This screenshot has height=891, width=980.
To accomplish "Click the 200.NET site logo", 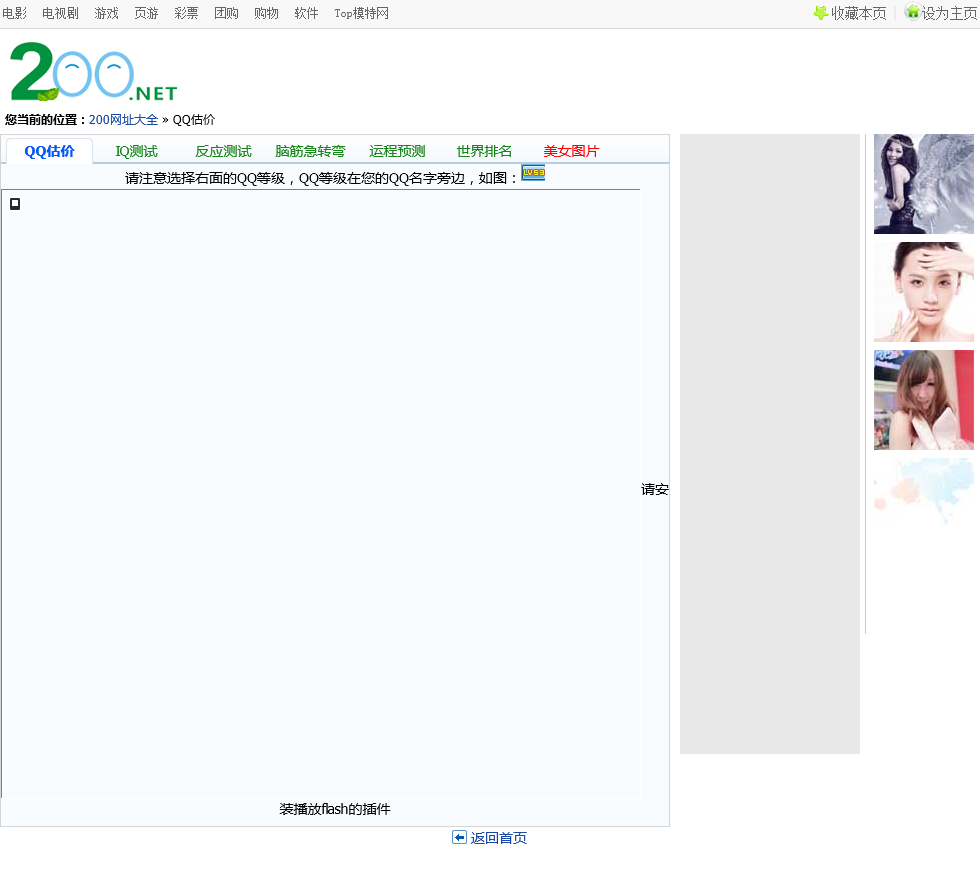I will pos(94,71).
